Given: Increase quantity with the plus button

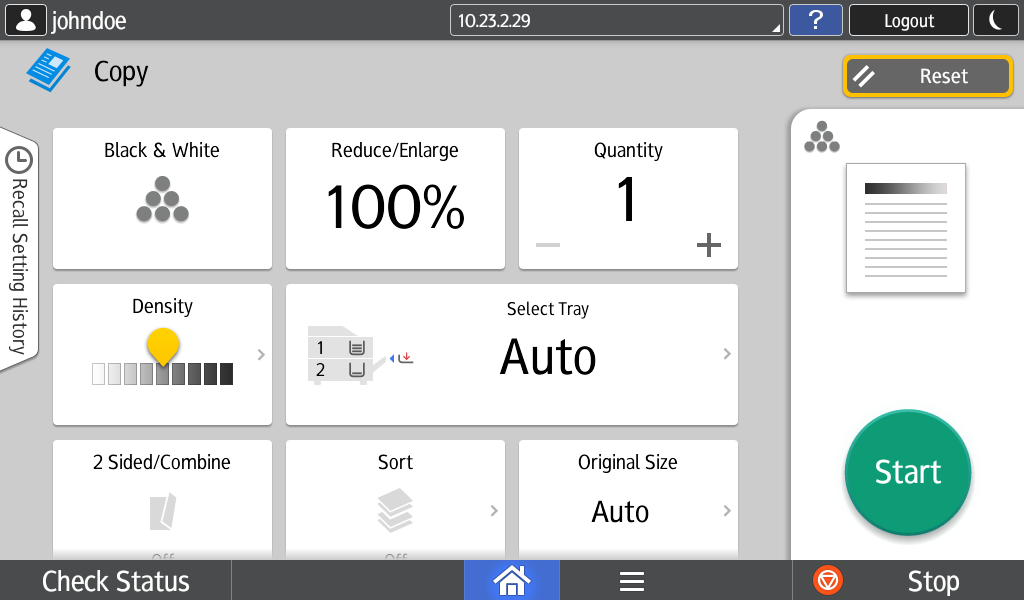Looking at the screenshot, I should (x=708, y=245).
